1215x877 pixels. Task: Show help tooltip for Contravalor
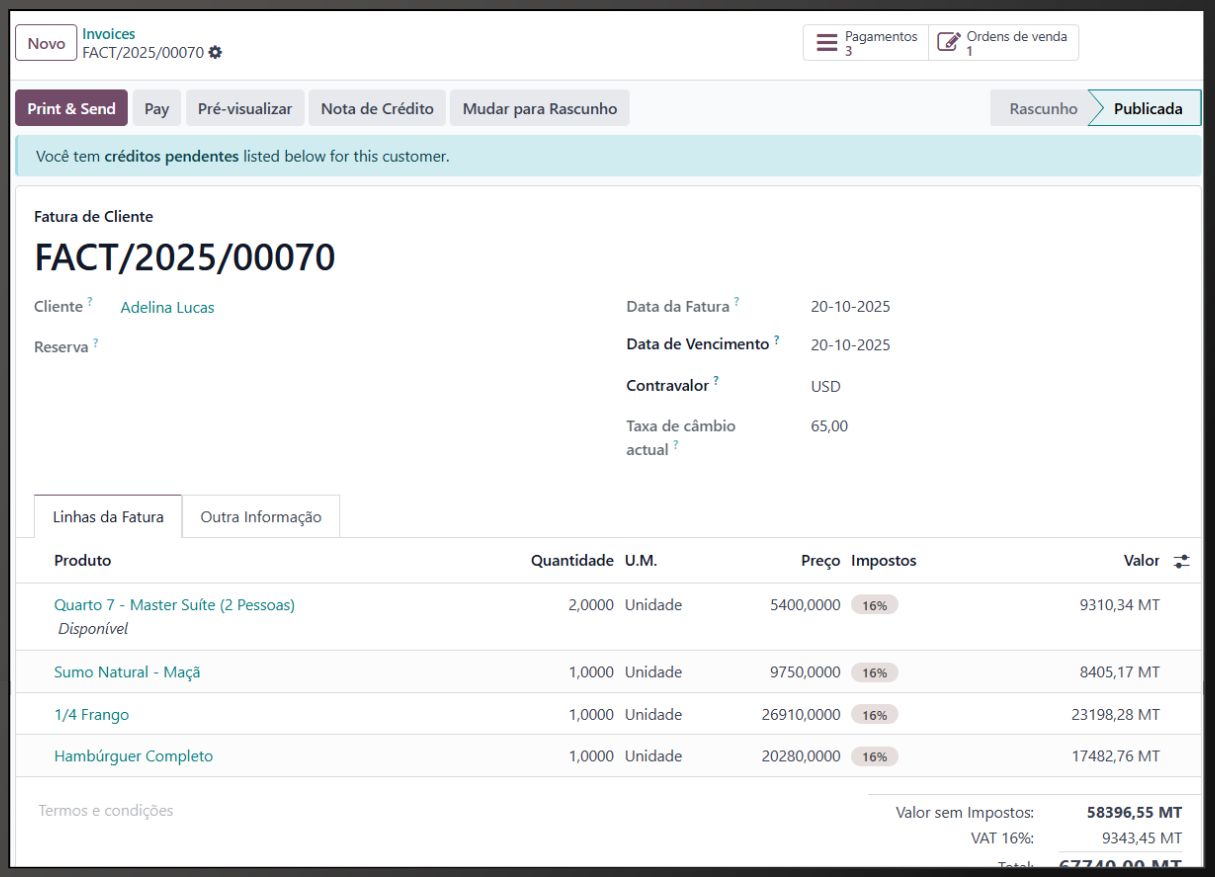tap(716, 380)
